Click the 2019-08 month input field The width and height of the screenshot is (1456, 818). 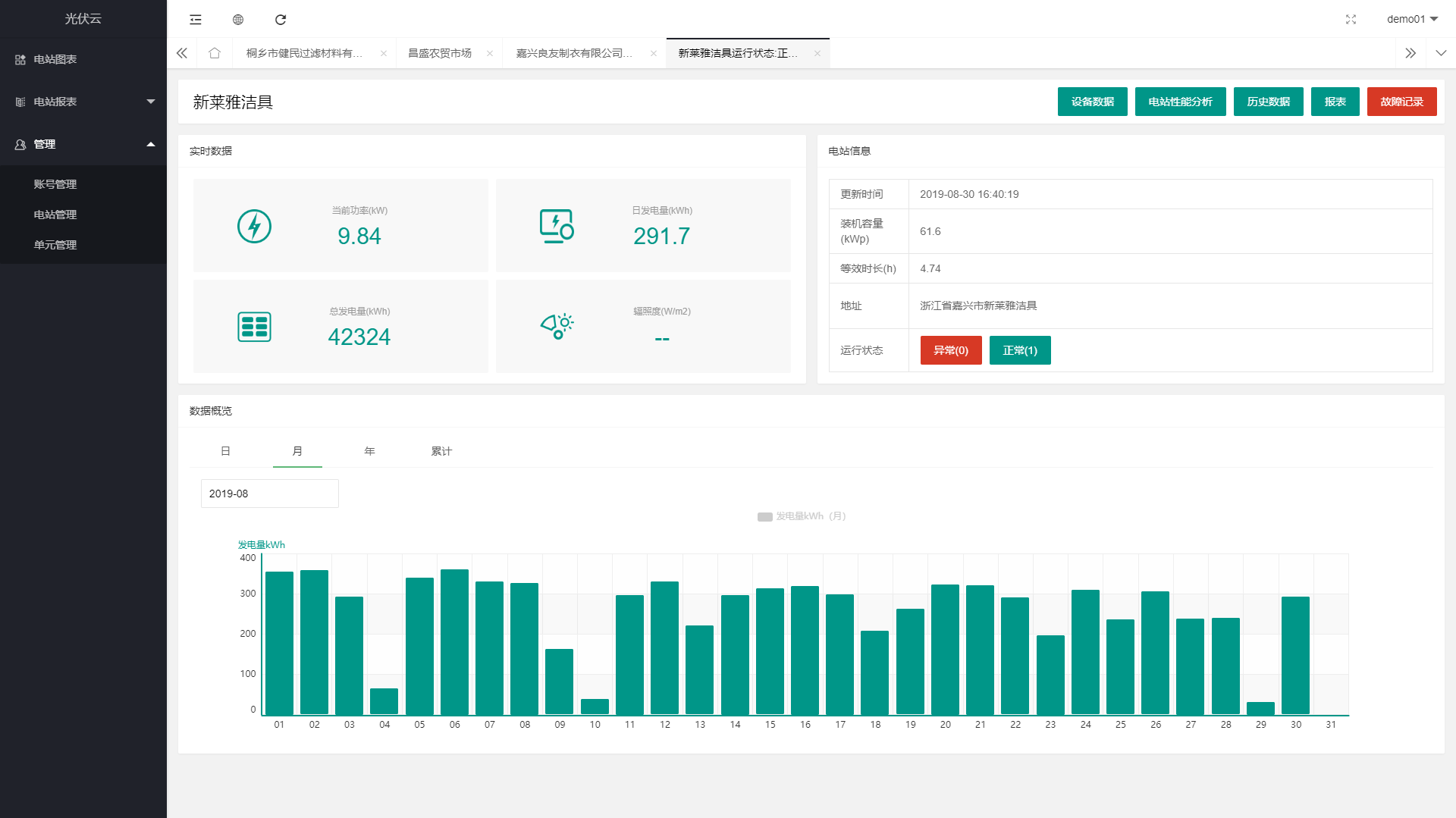coord(269,494)
